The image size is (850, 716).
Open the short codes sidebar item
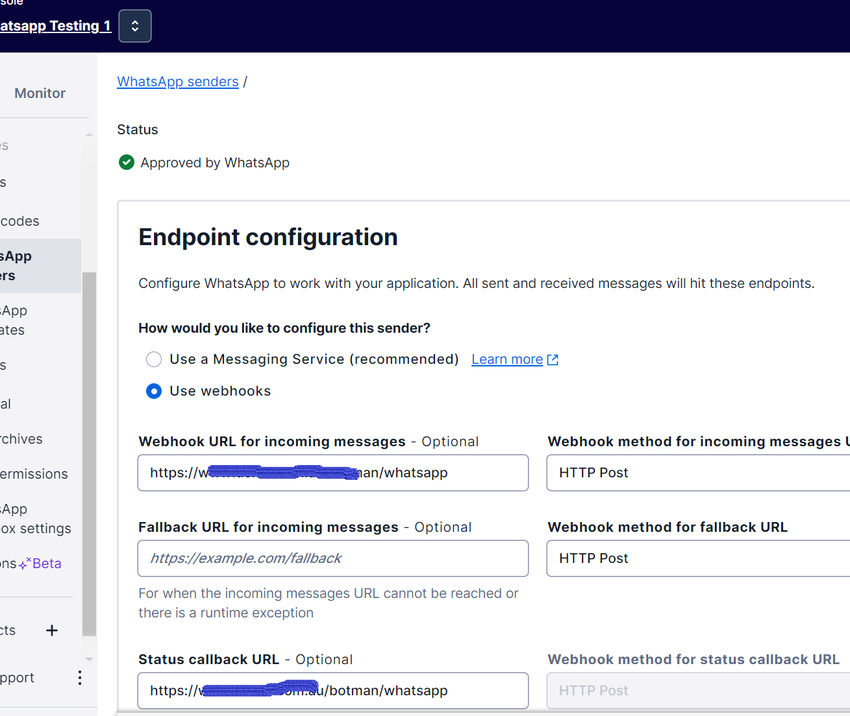tap(20, 221)
